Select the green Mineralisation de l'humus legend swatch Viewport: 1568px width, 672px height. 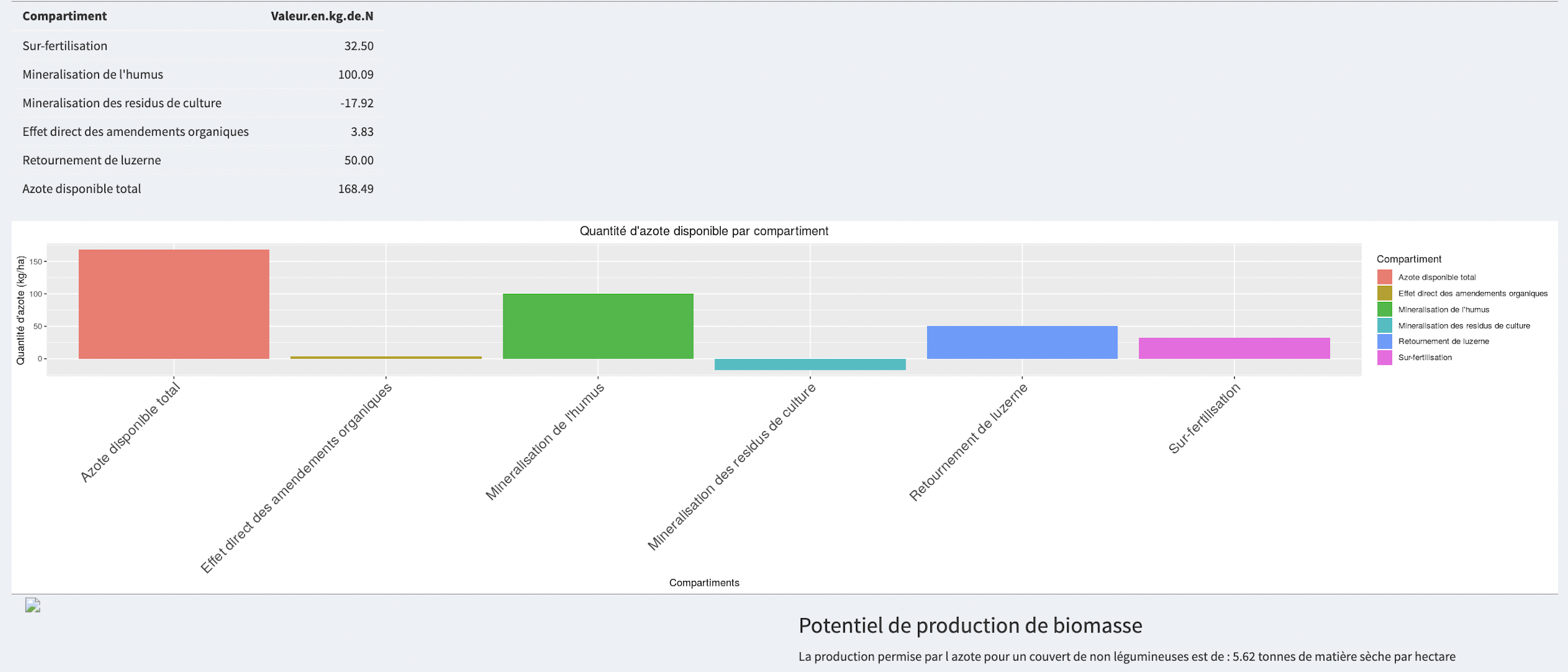coord(1385,309)
